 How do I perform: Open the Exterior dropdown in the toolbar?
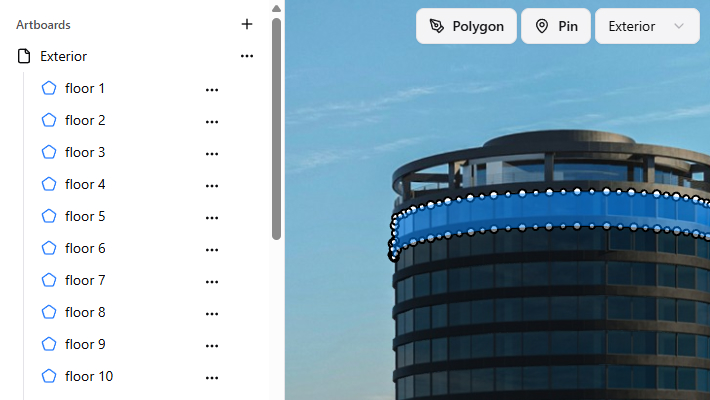tap(647, 26)
